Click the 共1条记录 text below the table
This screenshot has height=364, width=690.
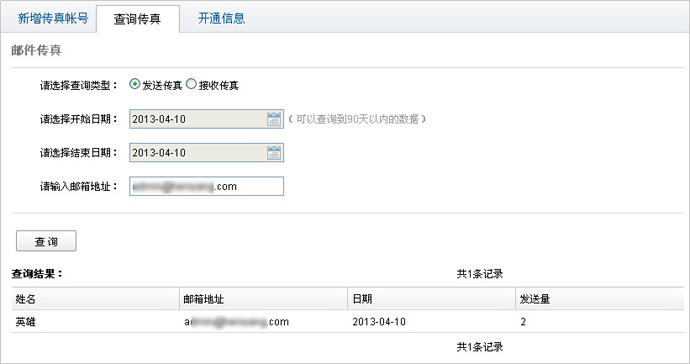coord(480,347)
